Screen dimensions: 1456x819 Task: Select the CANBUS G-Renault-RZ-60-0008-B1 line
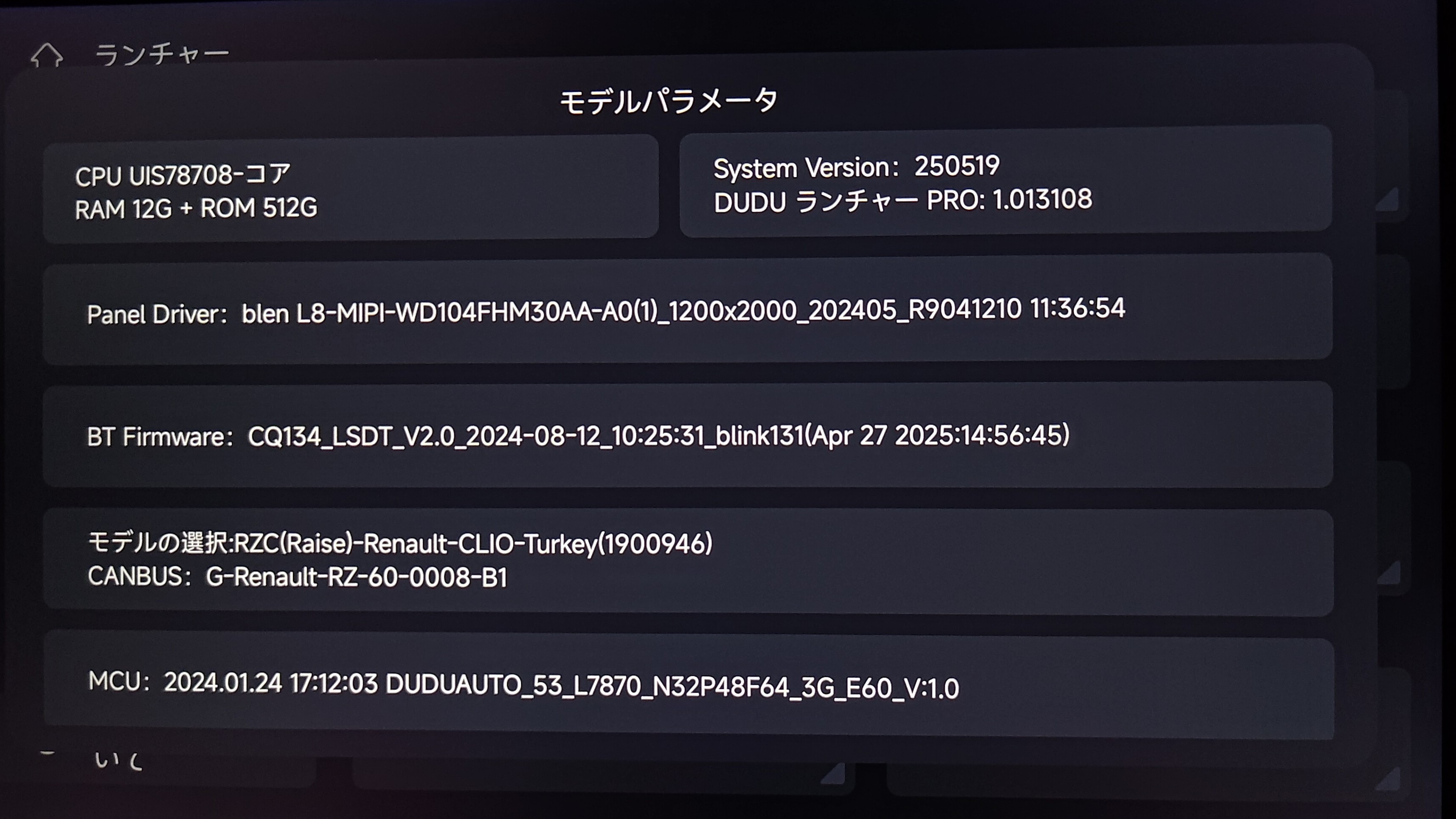click(x=298, y=577)
